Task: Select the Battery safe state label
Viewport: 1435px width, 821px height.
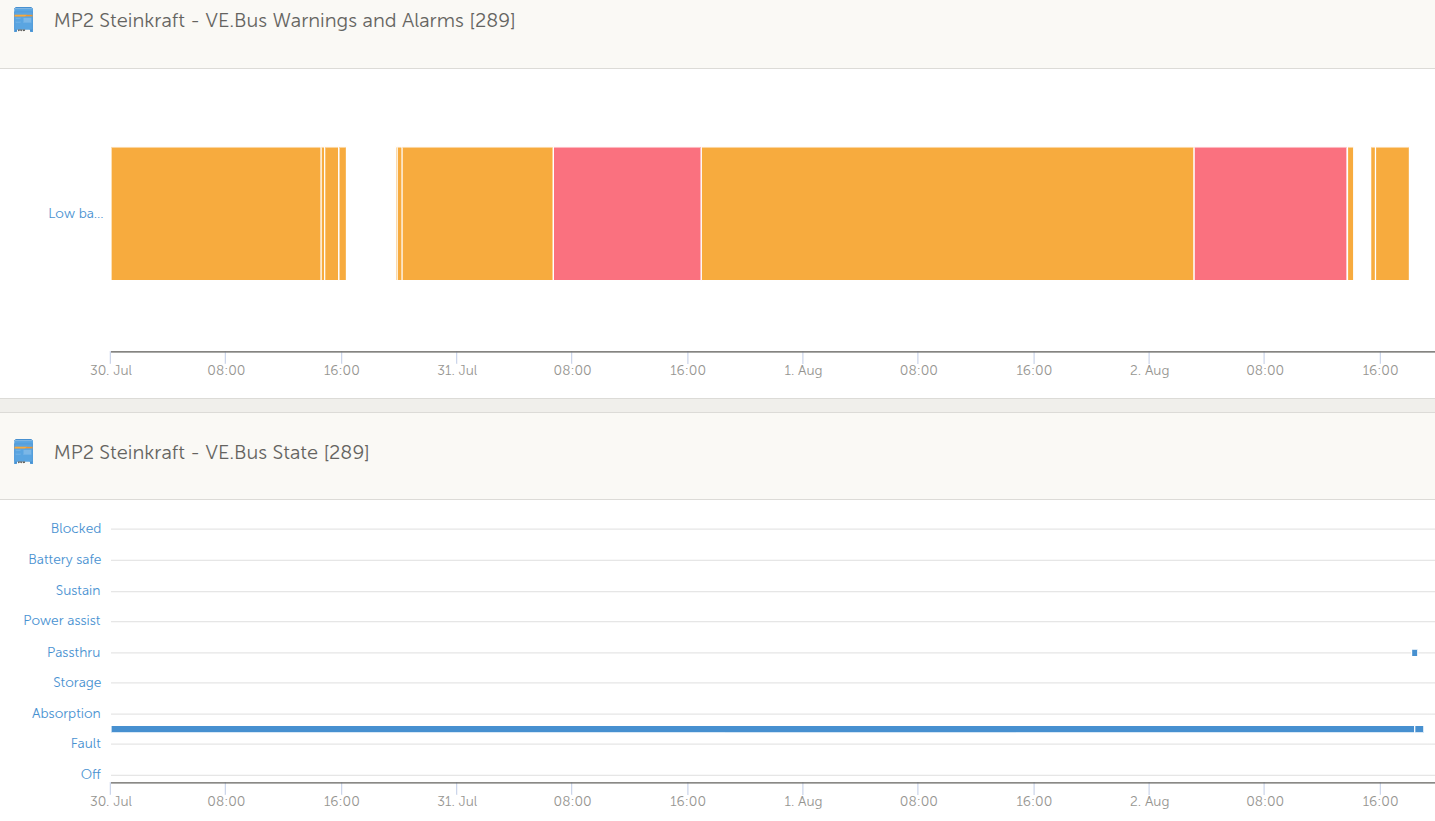Action: coord(65,559)
